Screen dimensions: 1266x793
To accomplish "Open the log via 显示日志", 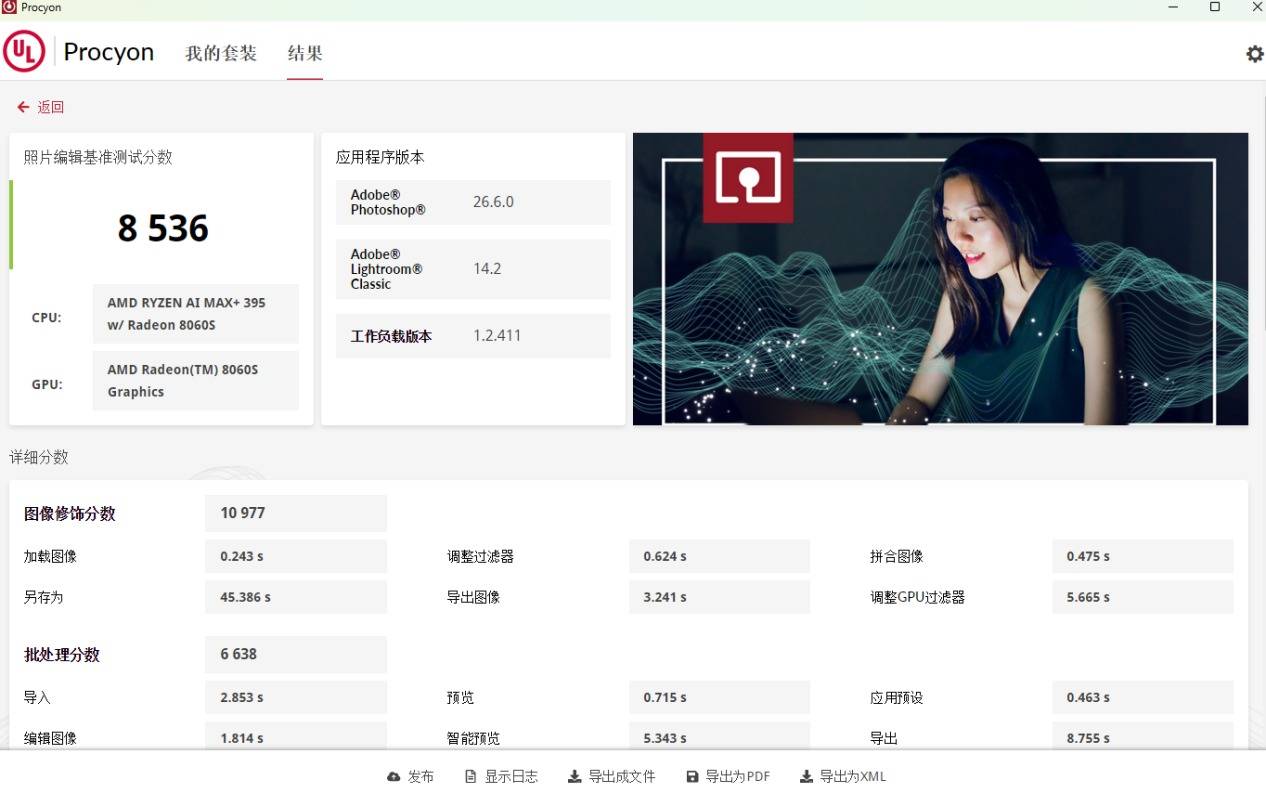I will point(501,776).
